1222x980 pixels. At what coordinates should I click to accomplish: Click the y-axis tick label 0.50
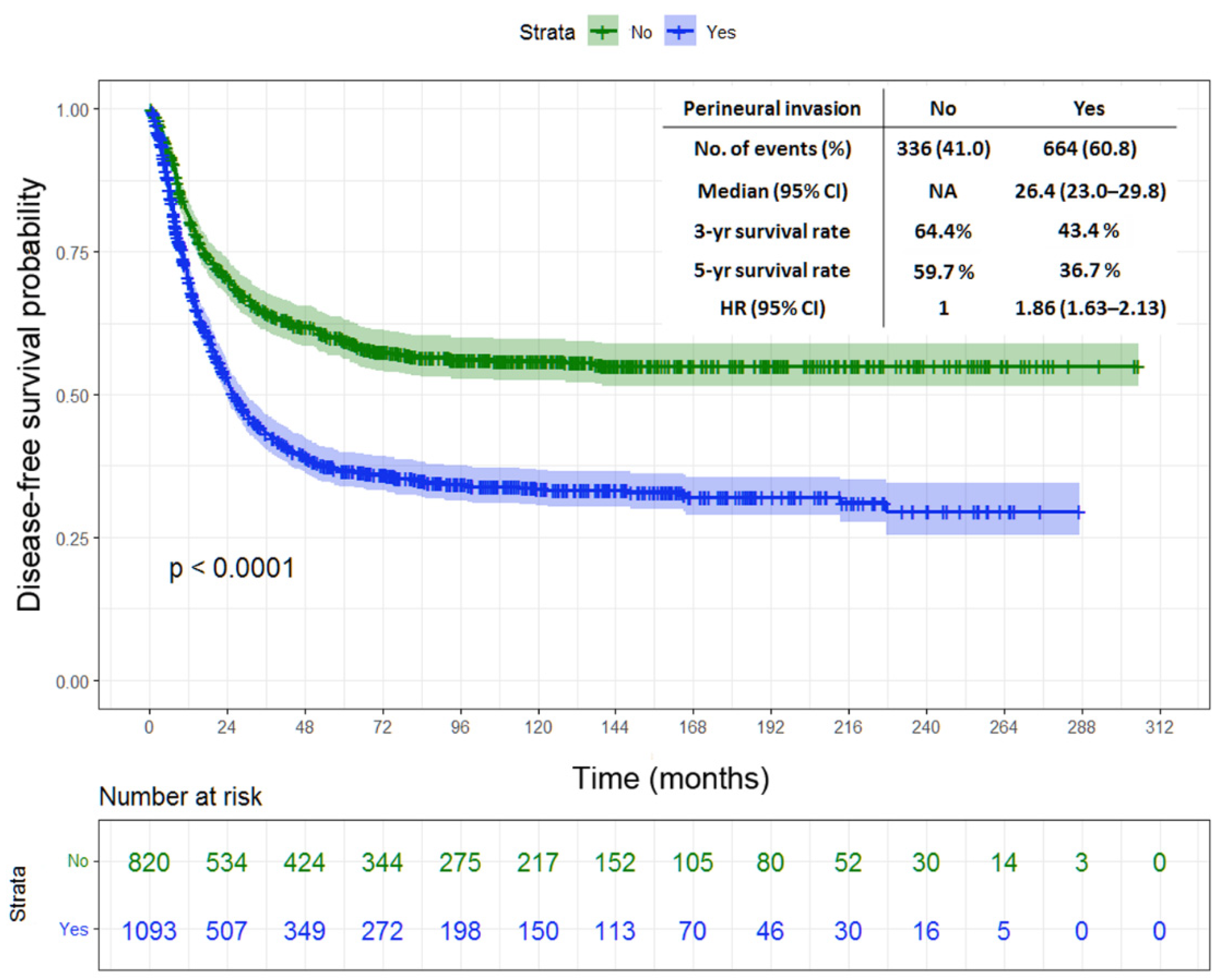pyautogui.click(x=73, y=396)
